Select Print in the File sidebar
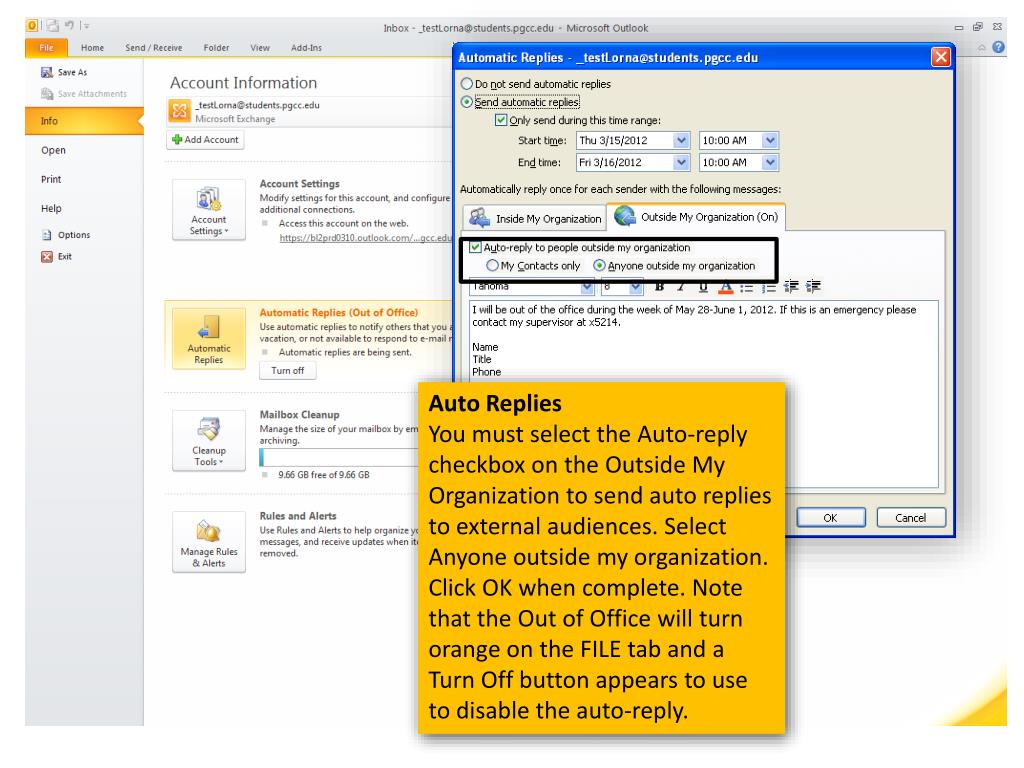Screen dimensions: 1024x768 click(x=51, y=180)
